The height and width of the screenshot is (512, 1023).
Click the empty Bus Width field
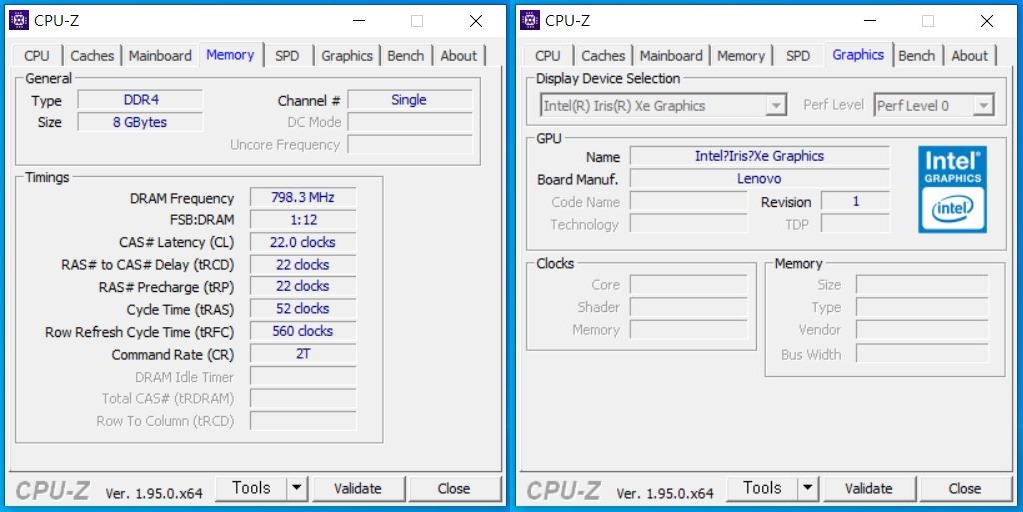[923, 354]
